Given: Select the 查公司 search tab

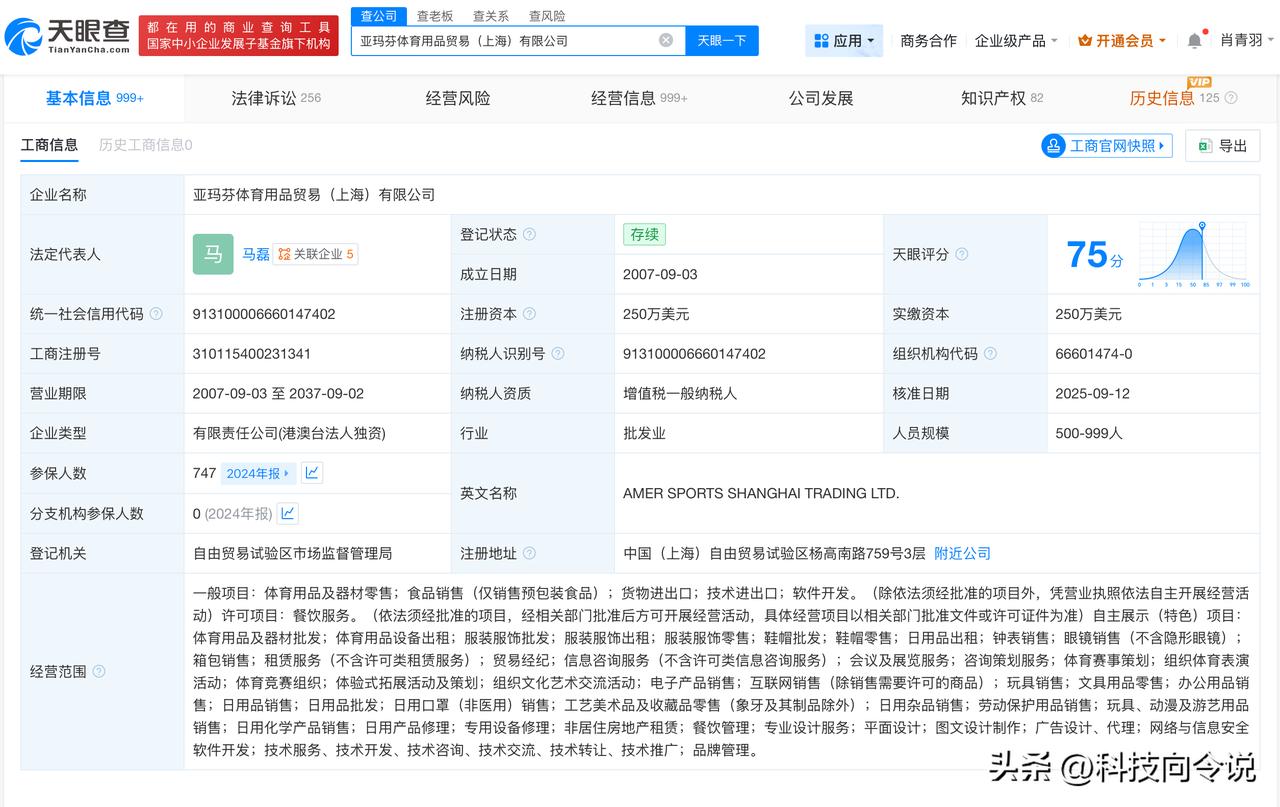Looking at the screenshot, I should click(379, 16).
